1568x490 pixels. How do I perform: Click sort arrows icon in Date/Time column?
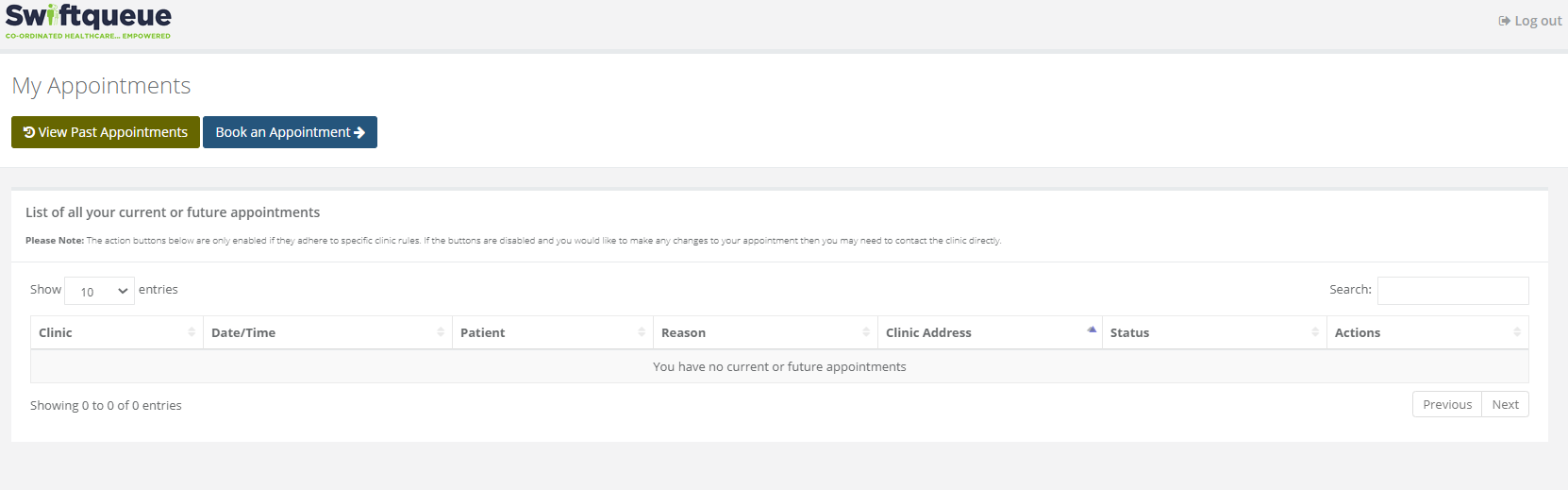[x=441, y=332]
